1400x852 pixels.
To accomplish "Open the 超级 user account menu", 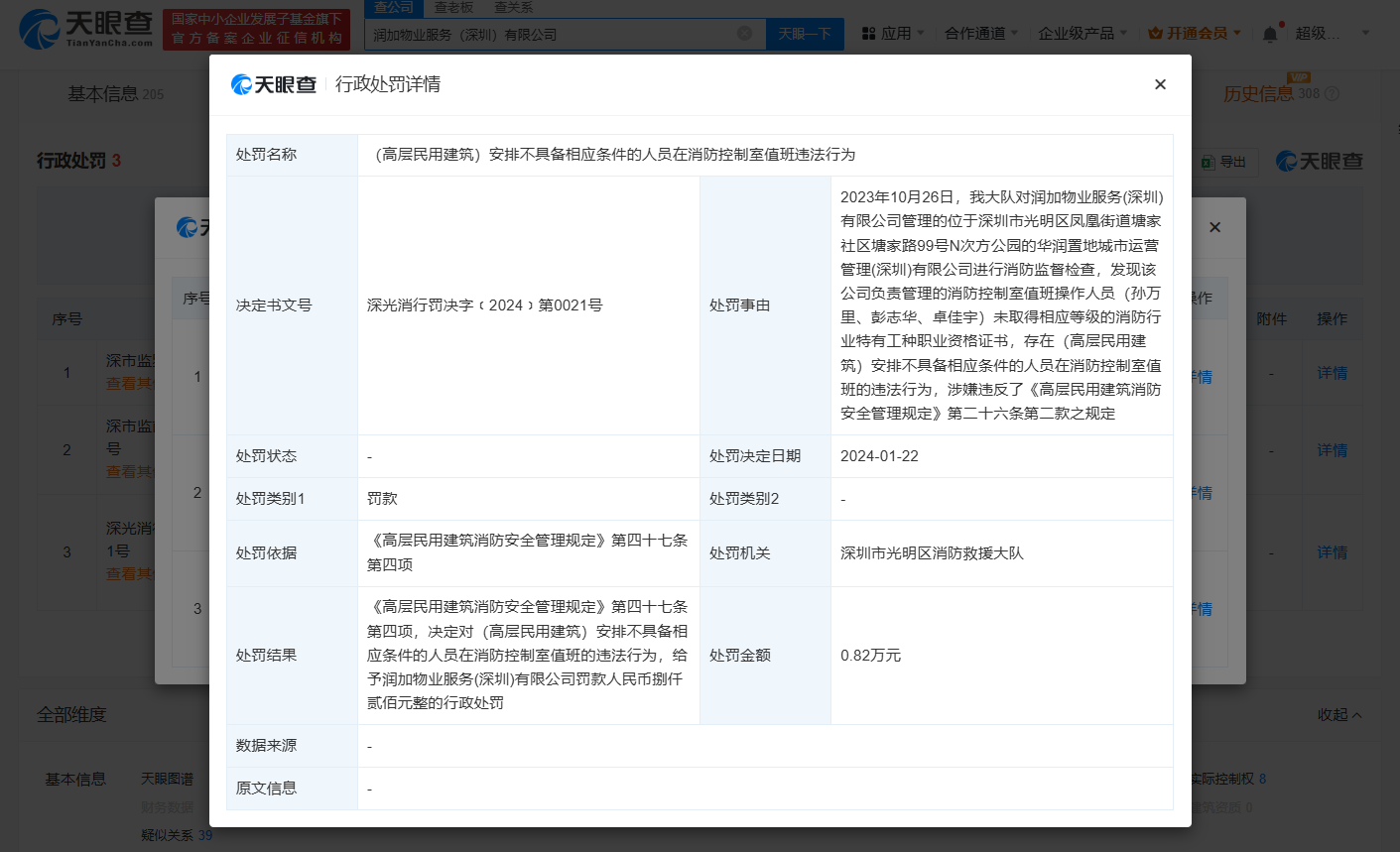I will coord(1333,33).
